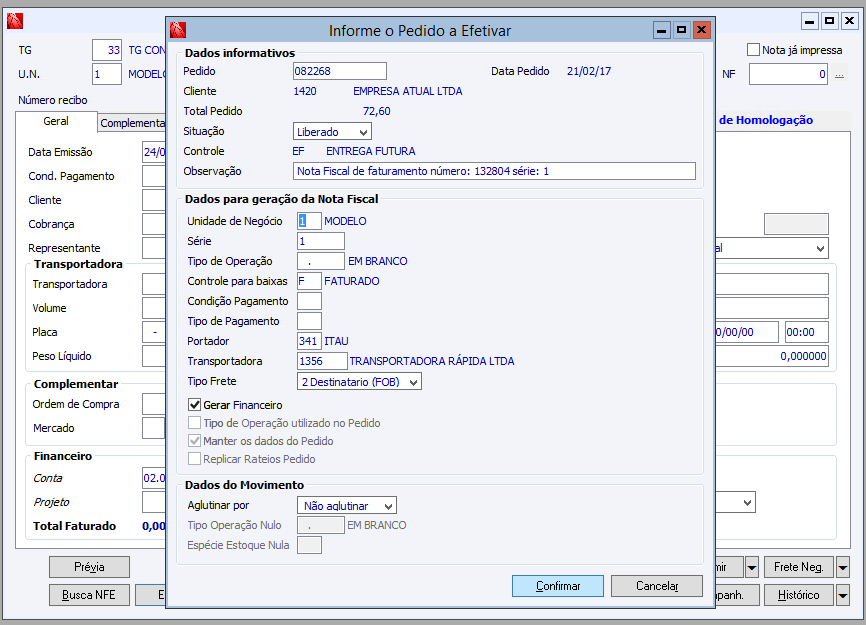Switch to the Geral tab

[x=56, y=121]
